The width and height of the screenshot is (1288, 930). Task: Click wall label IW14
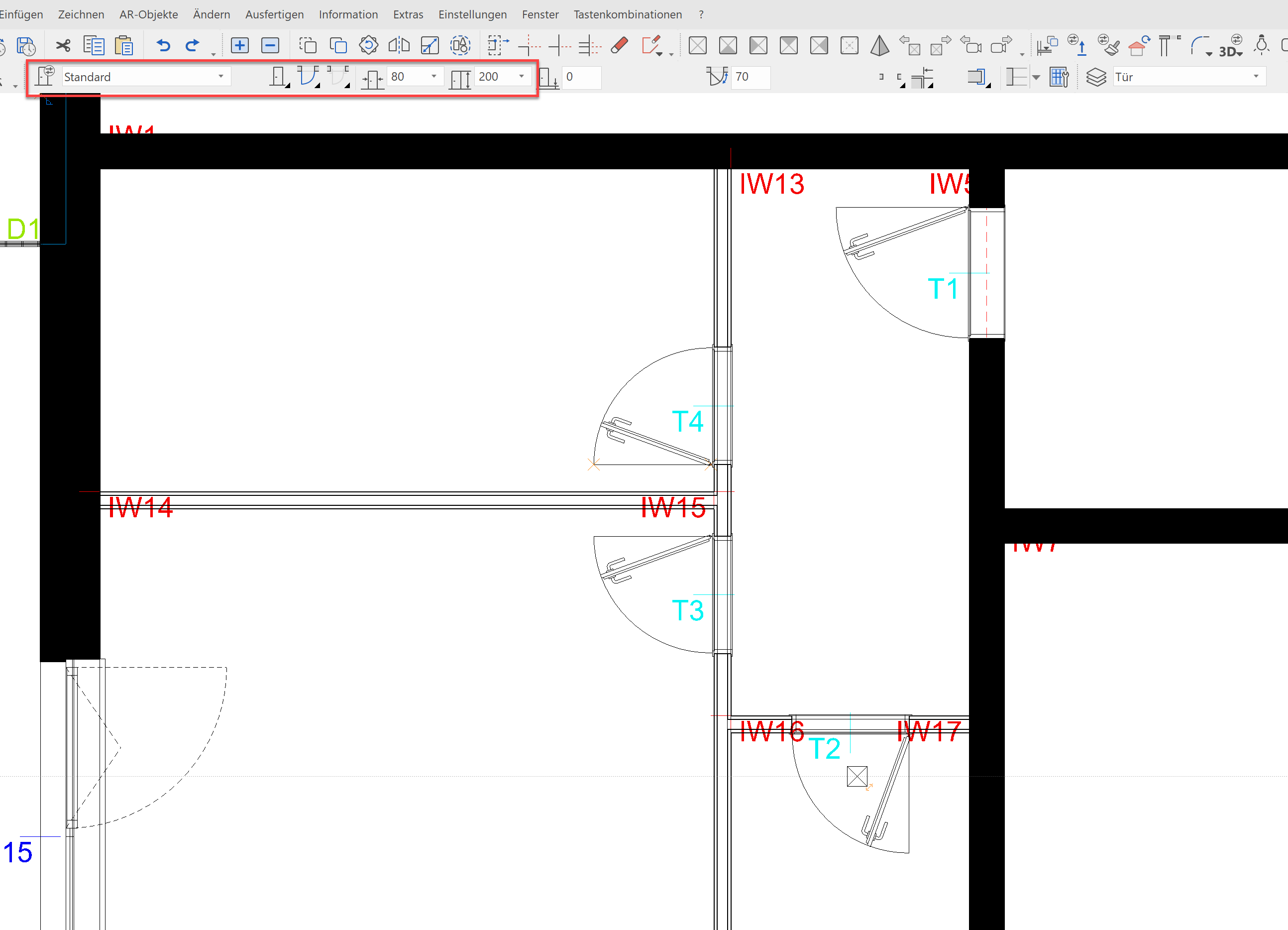pyautogui.click(x=140, y=507)
